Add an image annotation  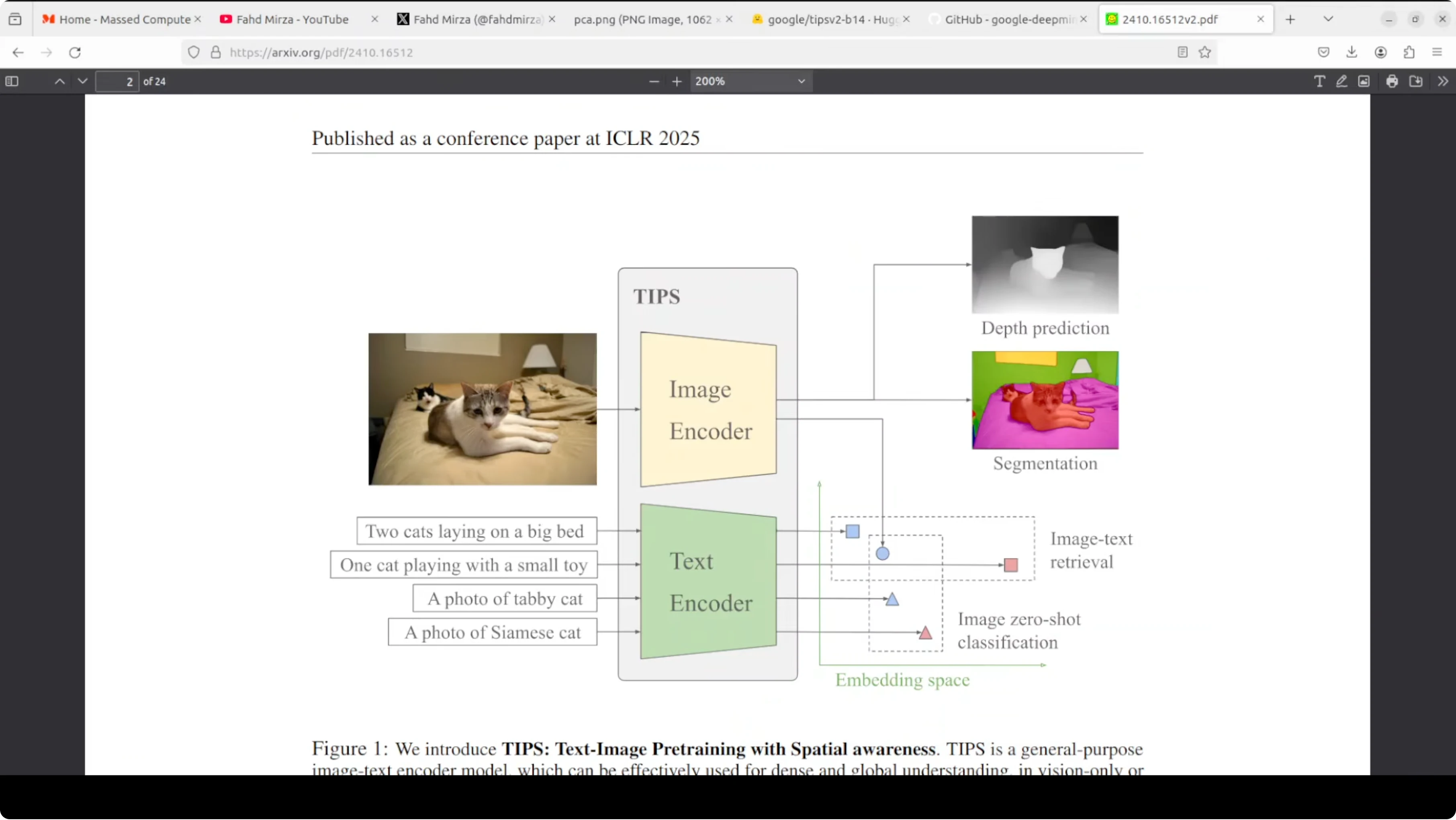pos(1364,82)
